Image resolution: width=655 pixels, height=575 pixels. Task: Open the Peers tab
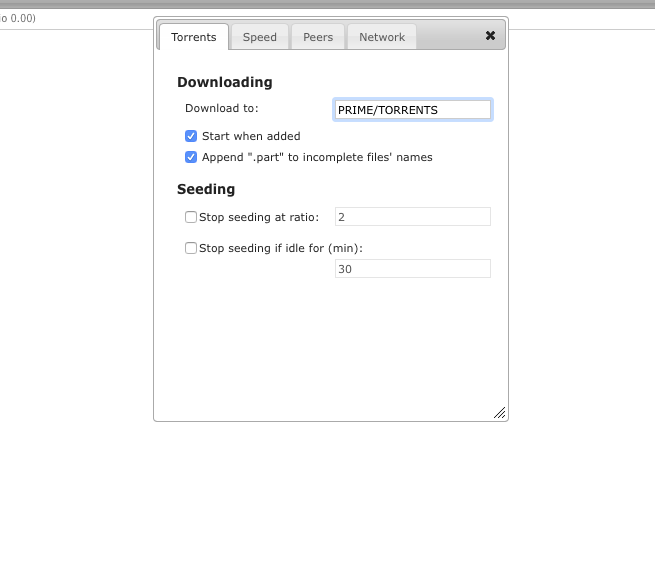318,37
